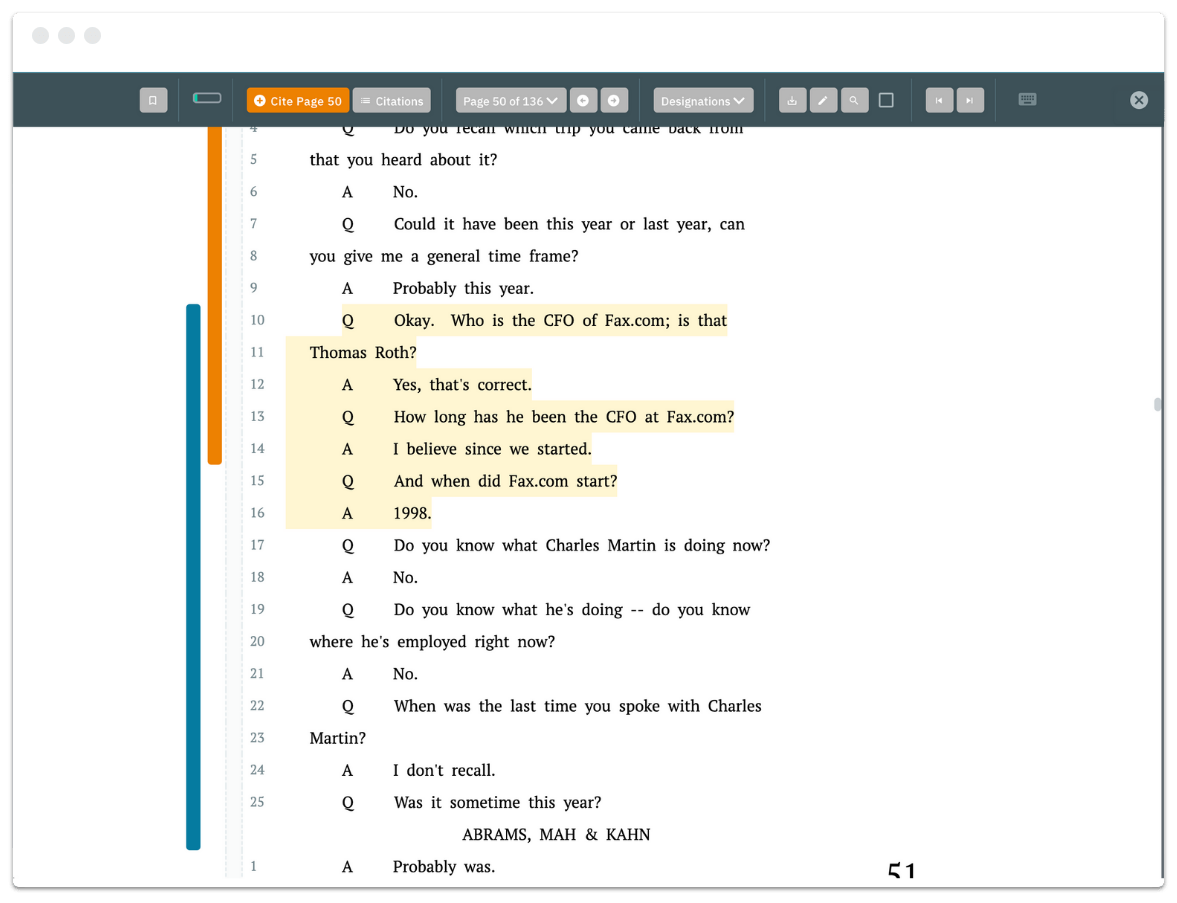
Task: Go forward one page using the right arrow
Action: point(614,100)
